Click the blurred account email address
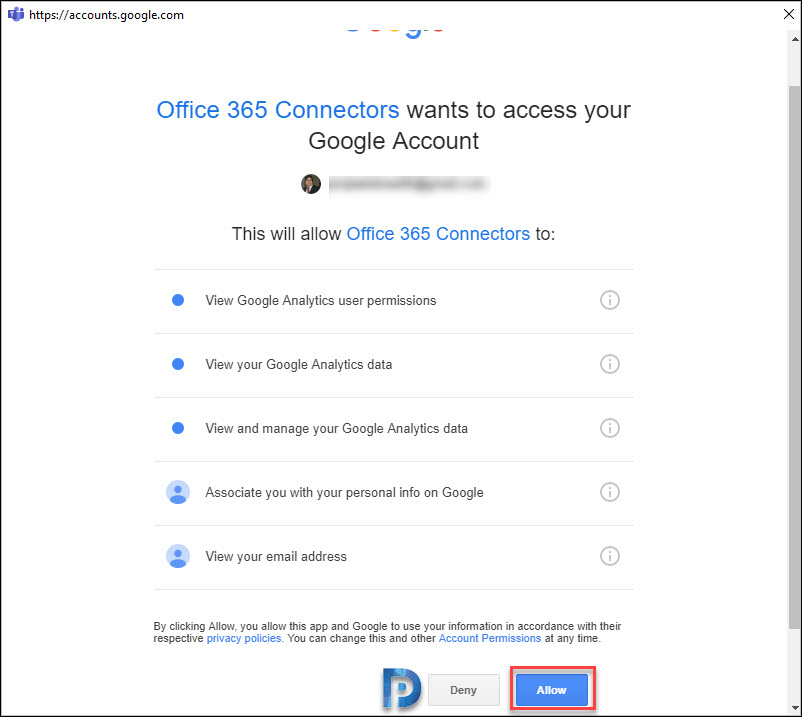The image size is (802, 717). 409,184
